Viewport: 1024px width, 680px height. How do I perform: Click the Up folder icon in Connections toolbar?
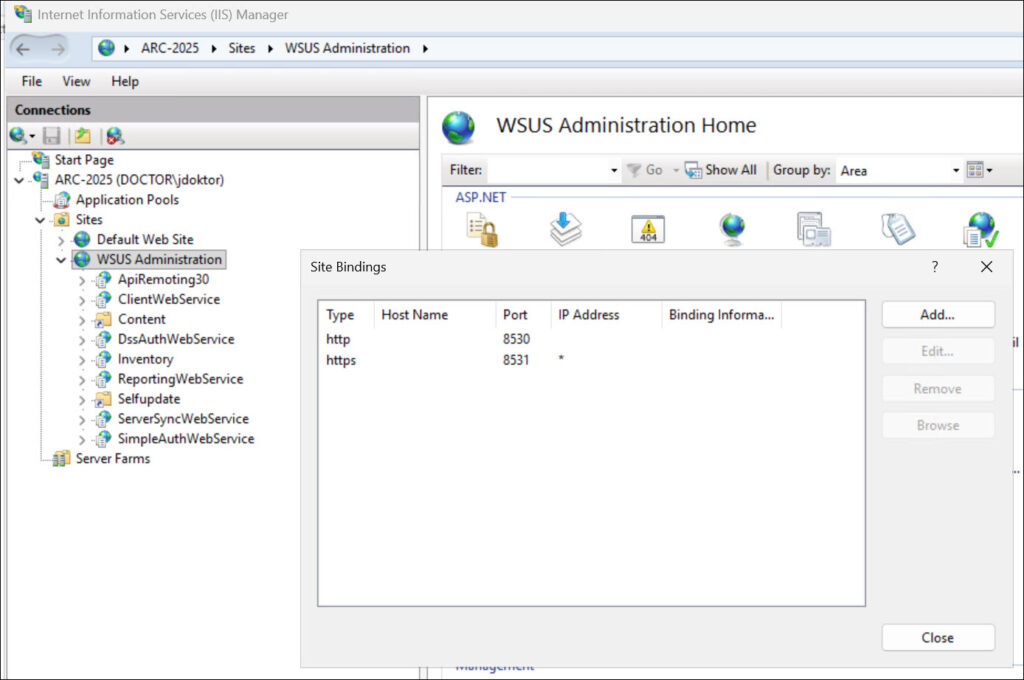(x=82, y=136)
